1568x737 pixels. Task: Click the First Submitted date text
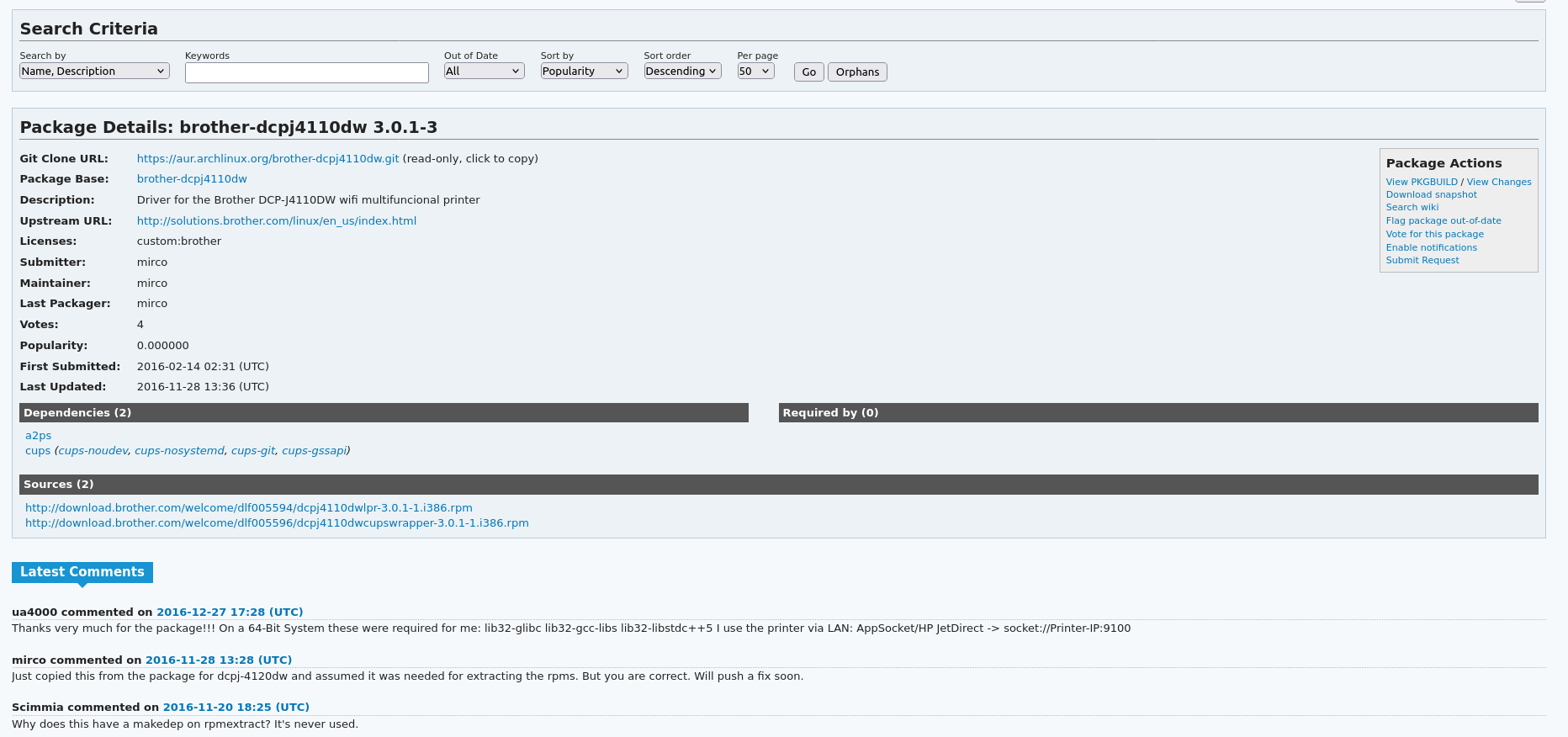[203, 367]
